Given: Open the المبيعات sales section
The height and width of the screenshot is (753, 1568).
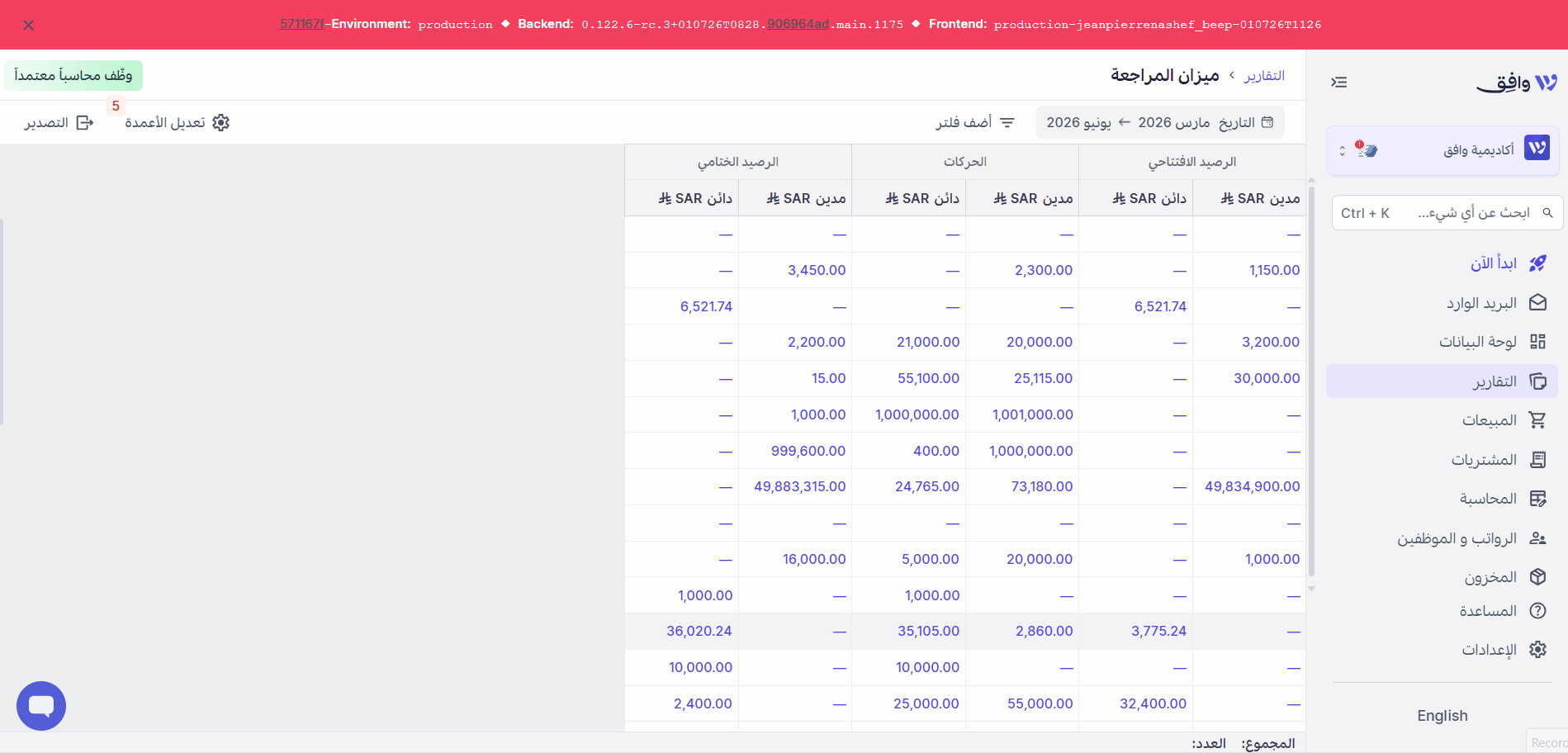Looking at the screenshot, I should [x=1442, y=420].
